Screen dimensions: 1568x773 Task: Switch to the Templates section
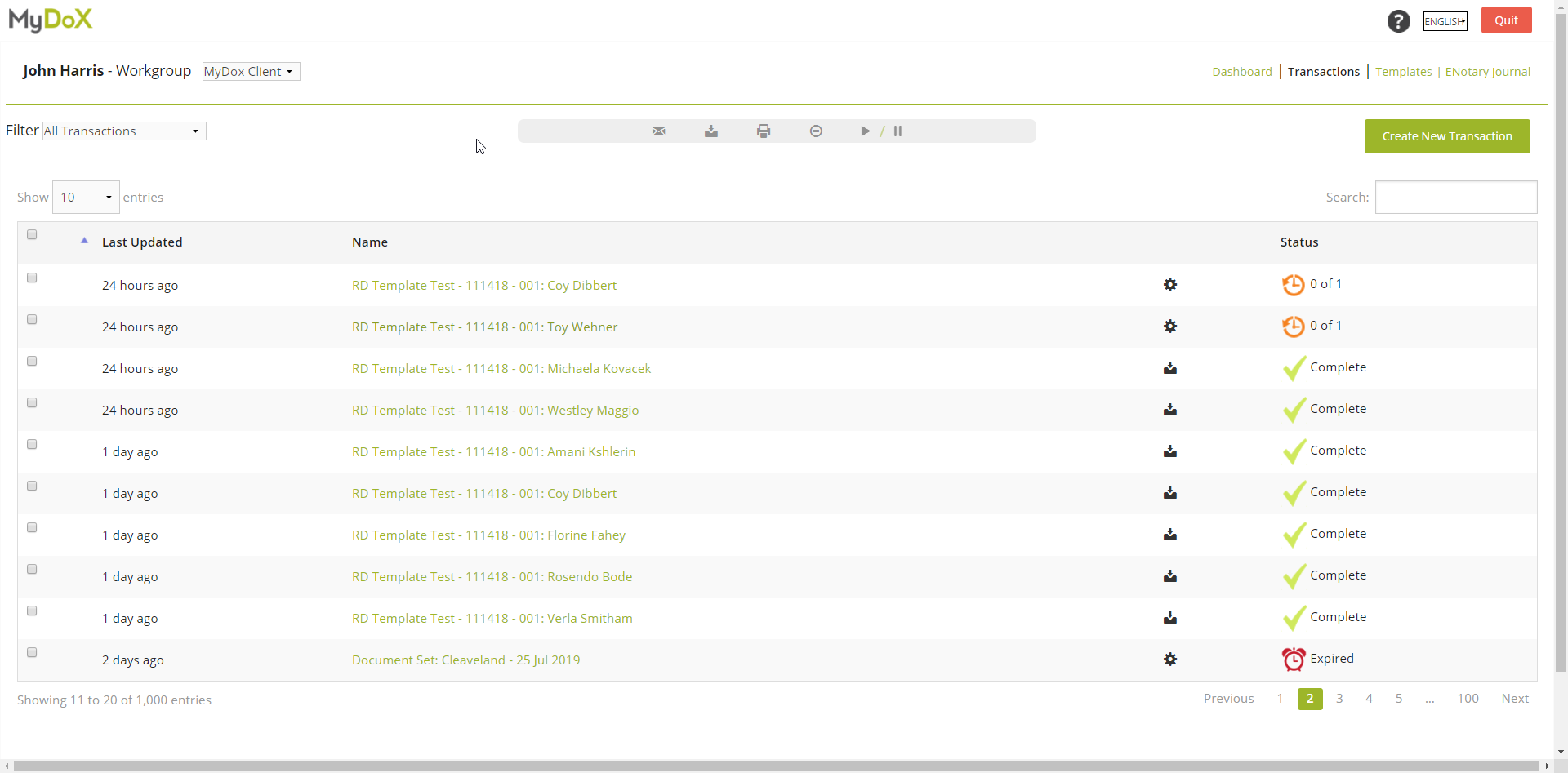[1403, 71]
